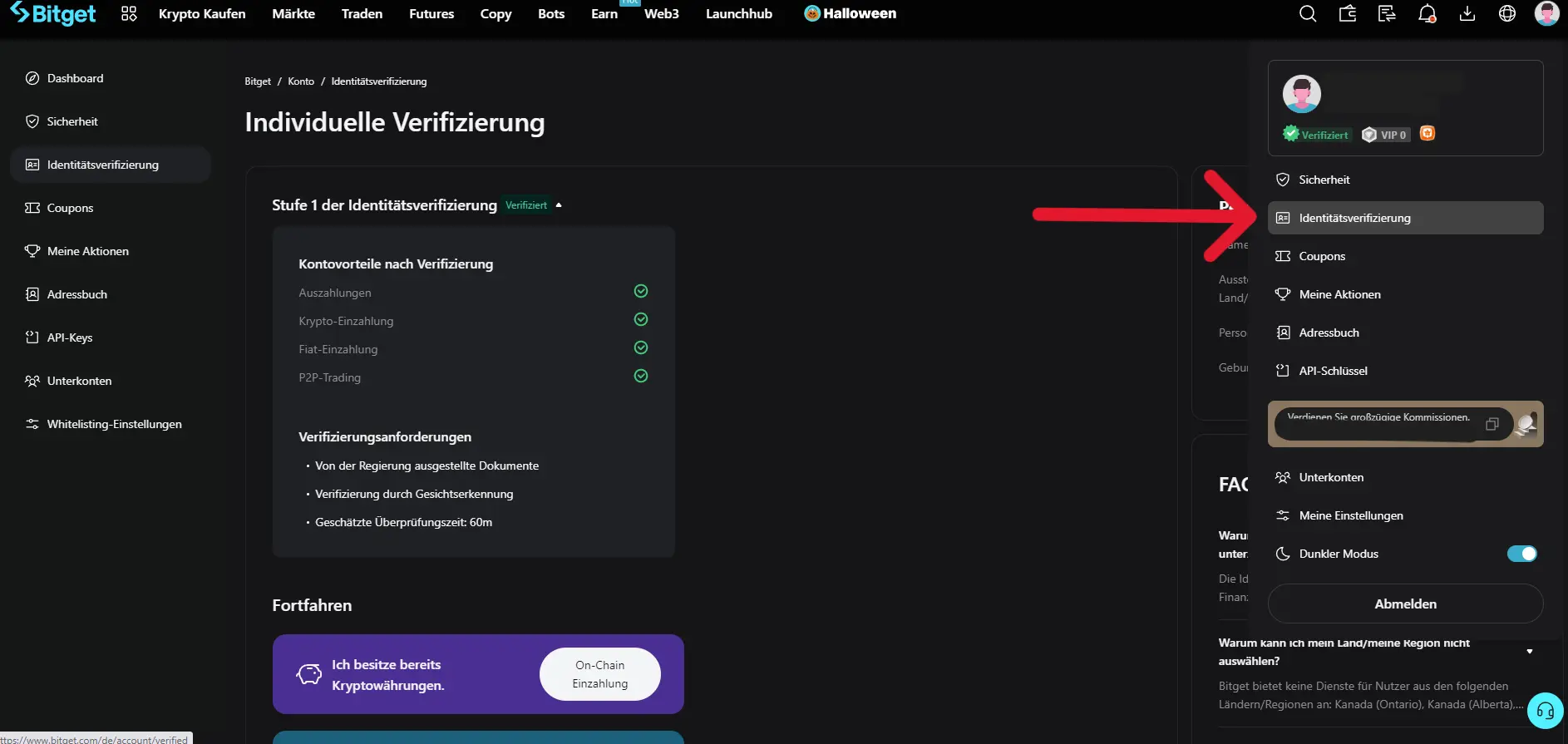Click the green Verifiziert badge in profile card
Viewport: 1568px width, 744px height.
tap(1317, 135)
